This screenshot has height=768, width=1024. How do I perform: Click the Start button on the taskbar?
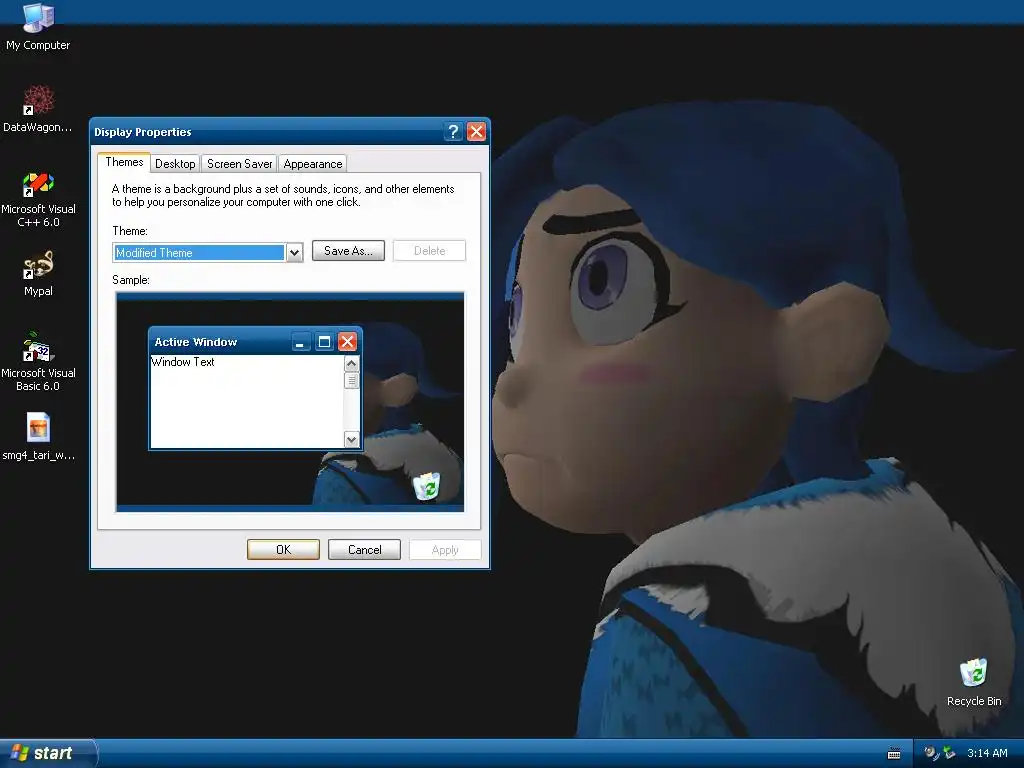[x=47, y=753]
